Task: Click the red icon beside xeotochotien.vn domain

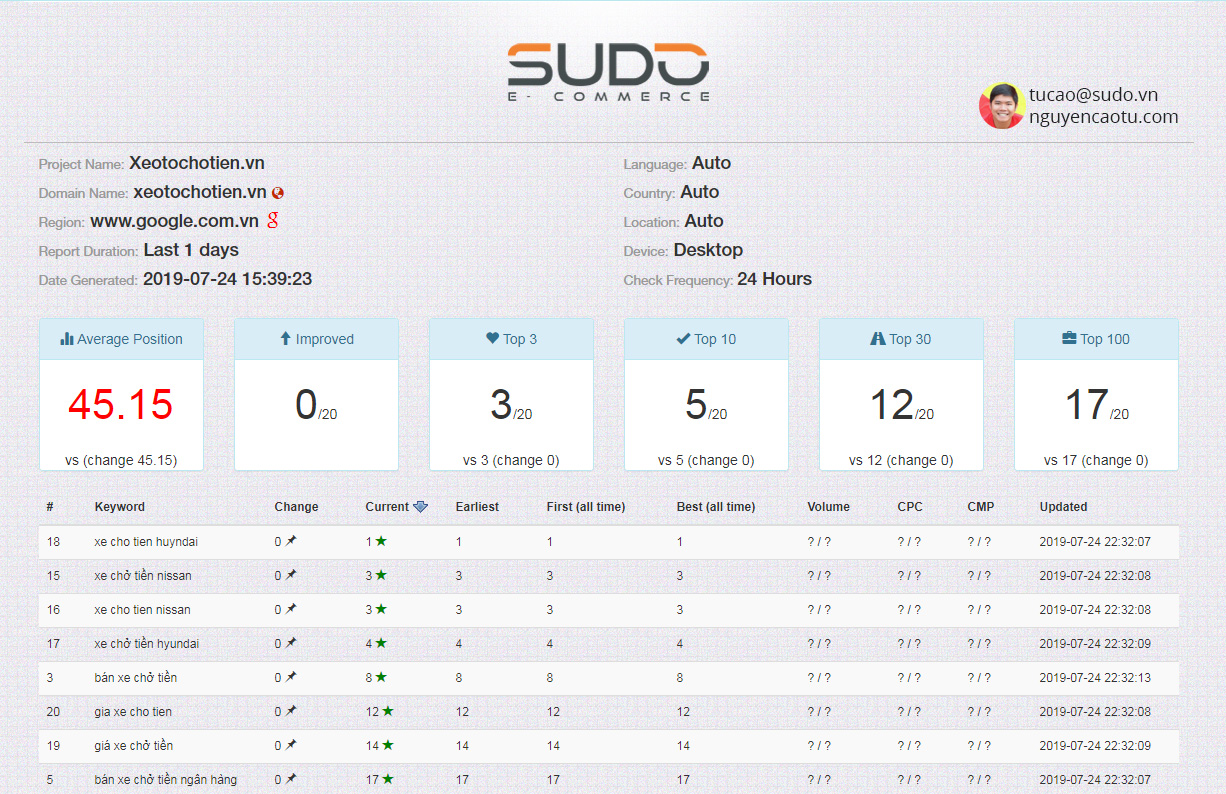Action: pos(278,193)
